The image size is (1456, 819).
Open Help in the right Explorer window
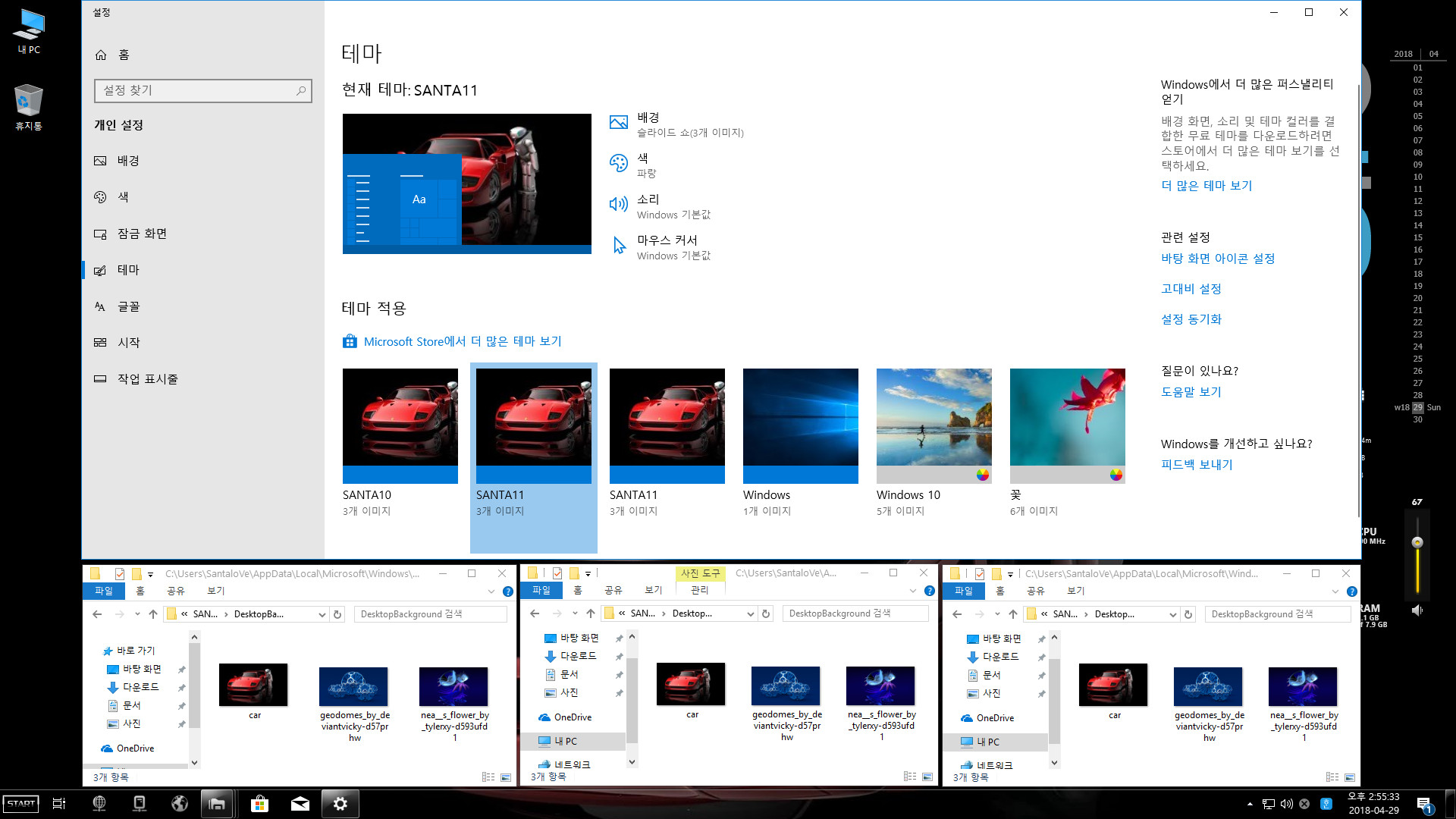1351,591
